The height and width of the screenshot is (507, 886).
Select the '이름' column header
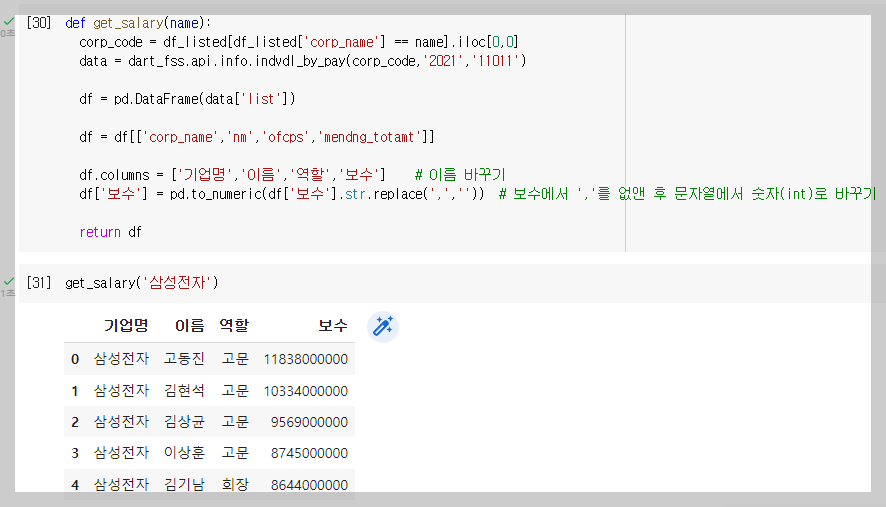[x=189, y=326]
